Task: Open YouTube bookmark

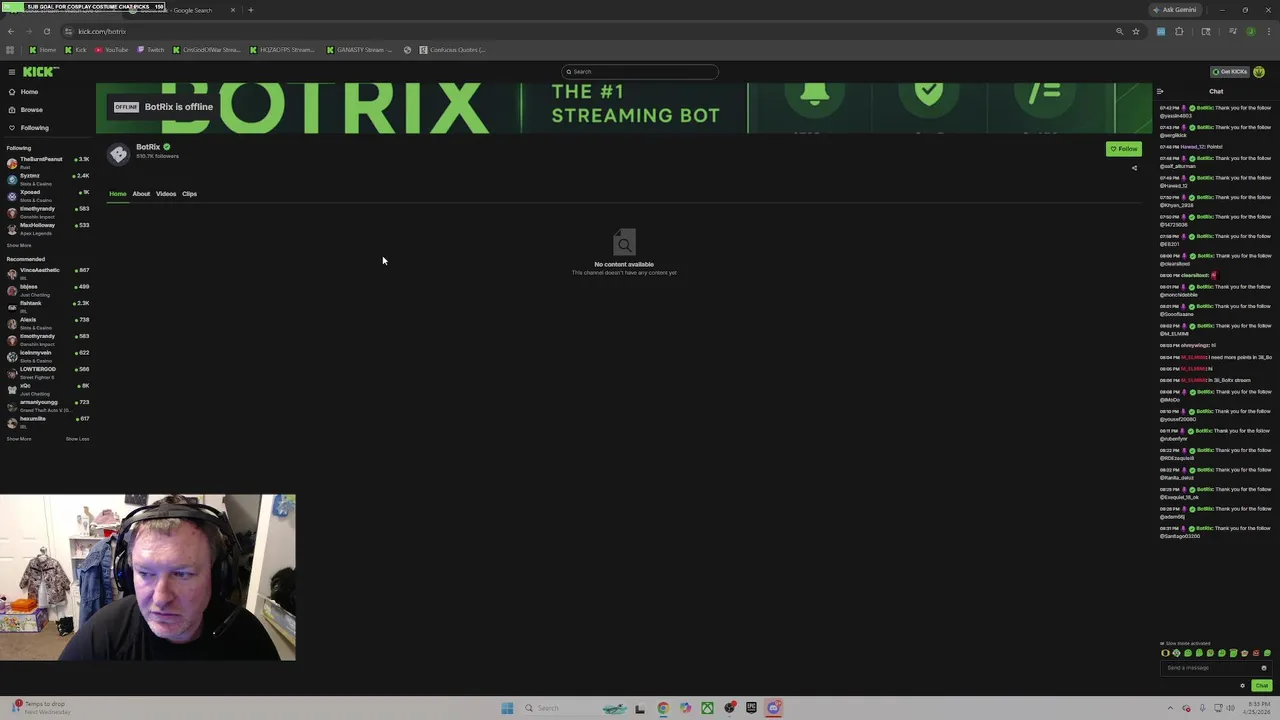Action: [111, 50]
